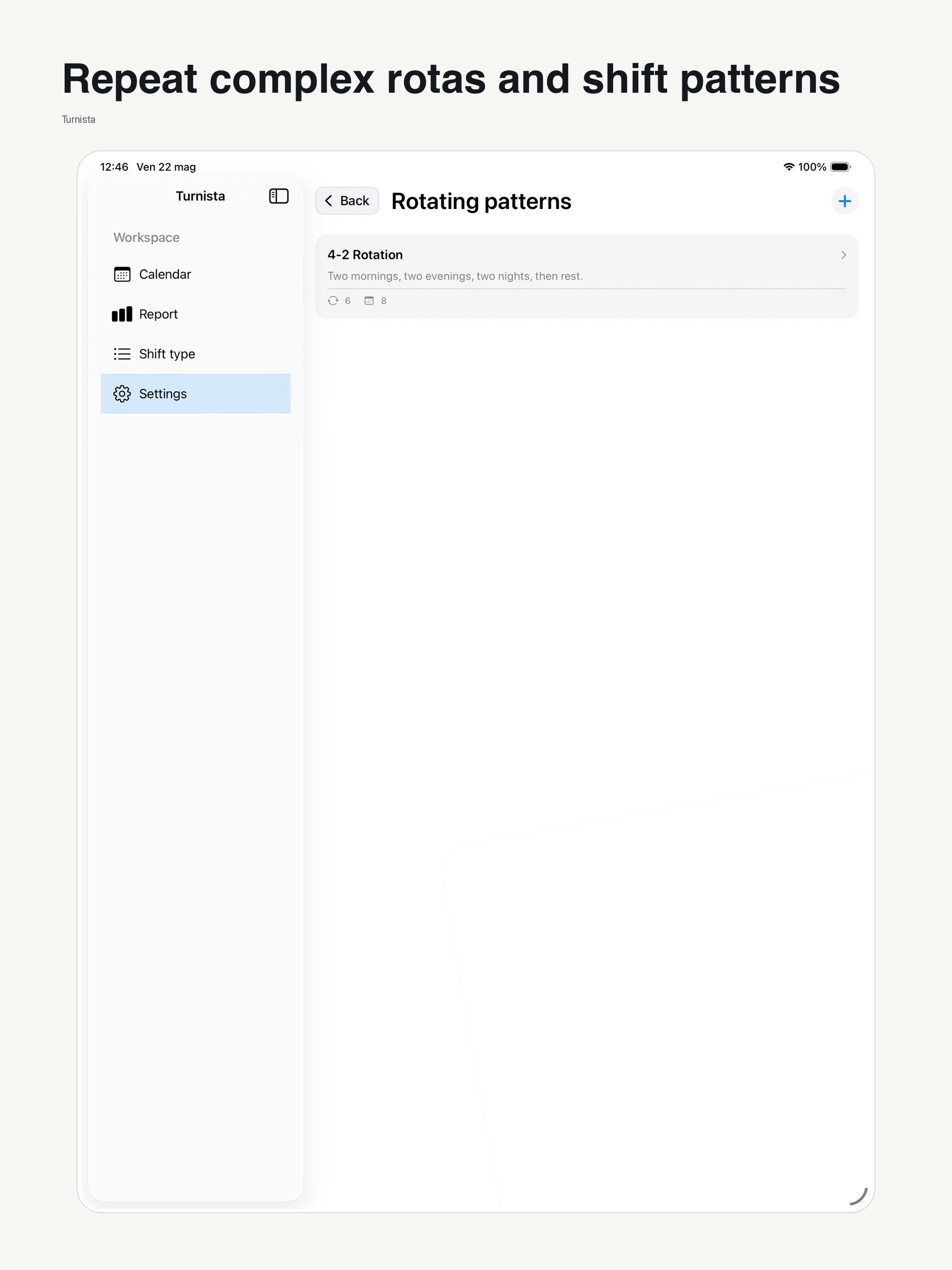The width and height of the screenshot is (952, 1270).
Task: Tap the date Ven 22 mag
Action: [x=167, y=167]
